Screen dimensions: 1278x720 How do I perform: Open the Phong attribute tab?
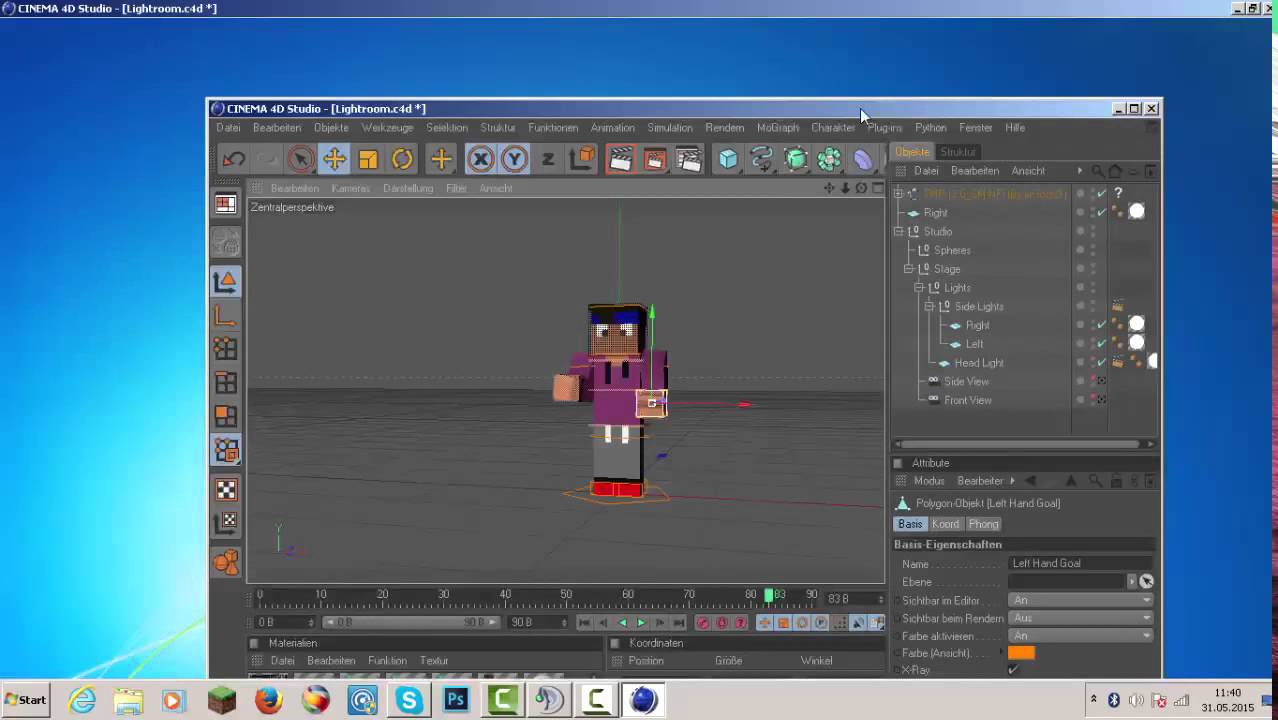click(983, 524)
